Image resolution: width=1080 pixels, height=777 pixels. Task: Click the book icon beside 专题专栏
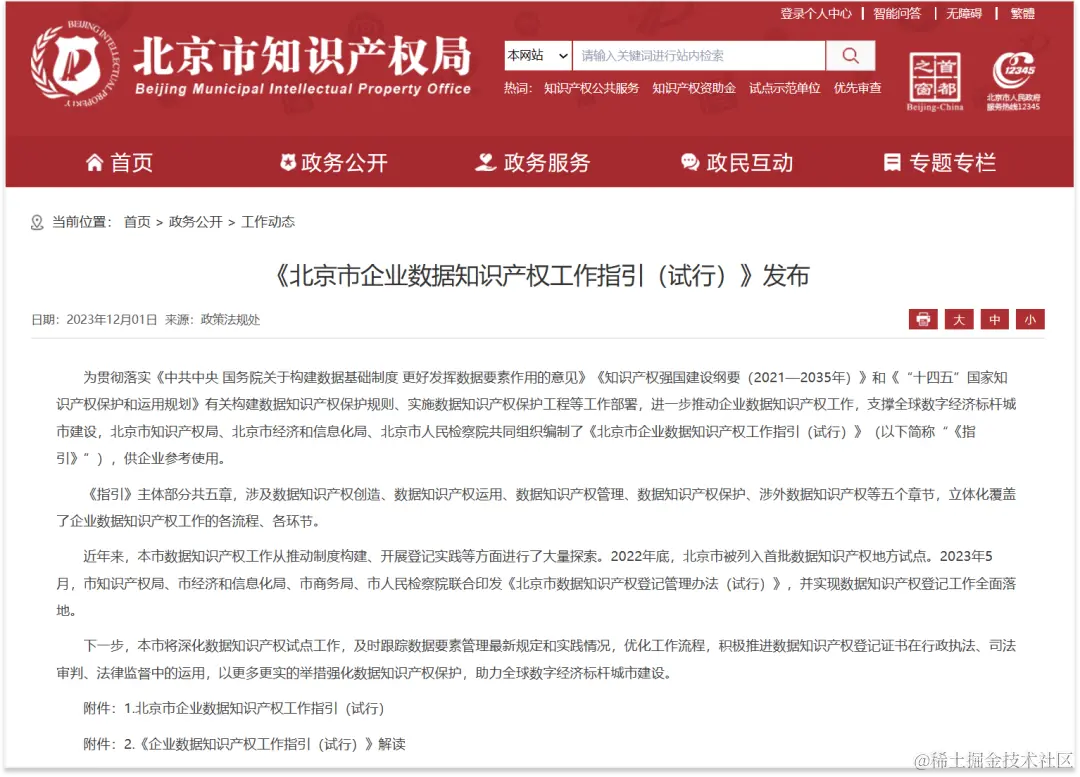point(892,162)
